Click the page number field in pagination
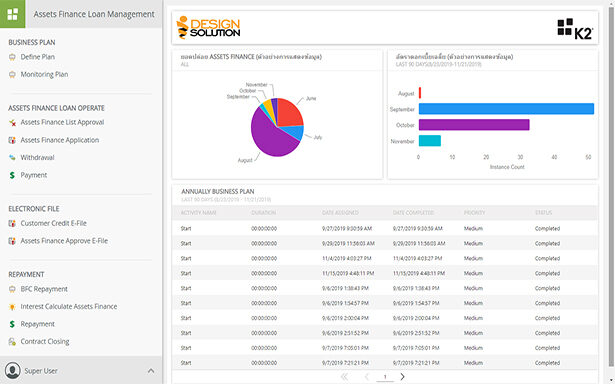This screenshot has width=615, height=384. click(x=385, y=377)
